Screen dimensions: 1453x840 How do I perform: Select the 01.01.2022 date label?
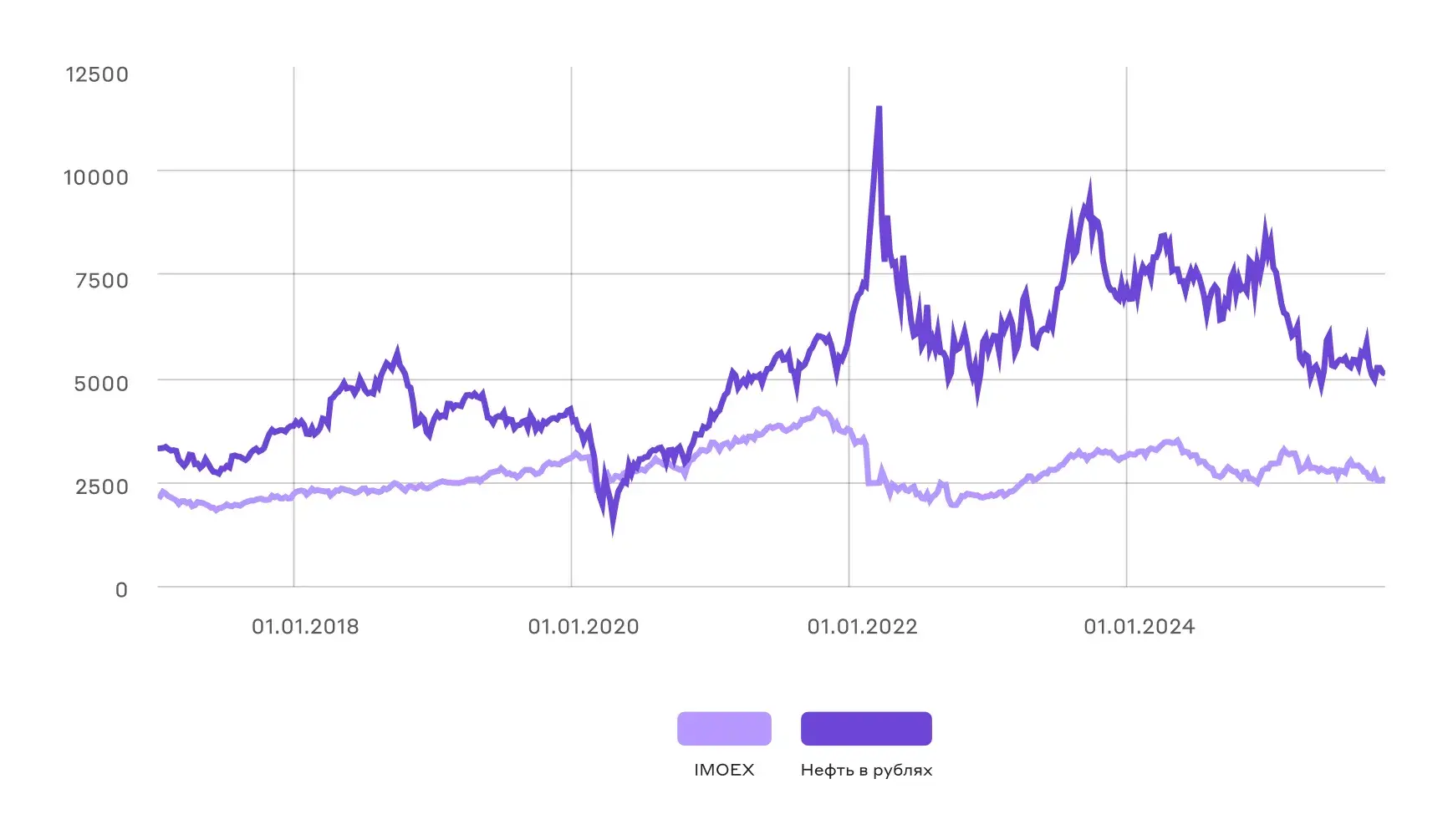tap(862, 627)
